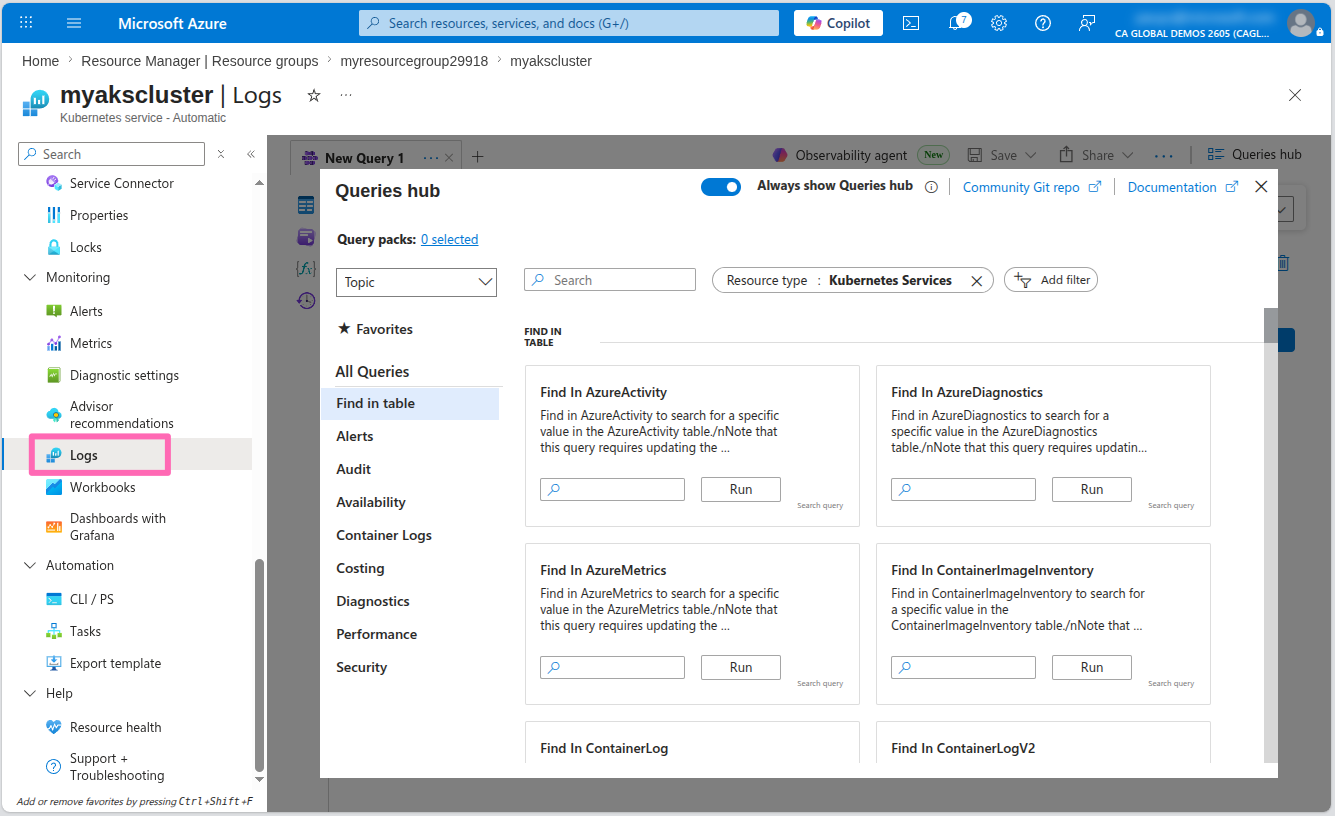Open the portal hamburger menu

[x=74, y=22]
